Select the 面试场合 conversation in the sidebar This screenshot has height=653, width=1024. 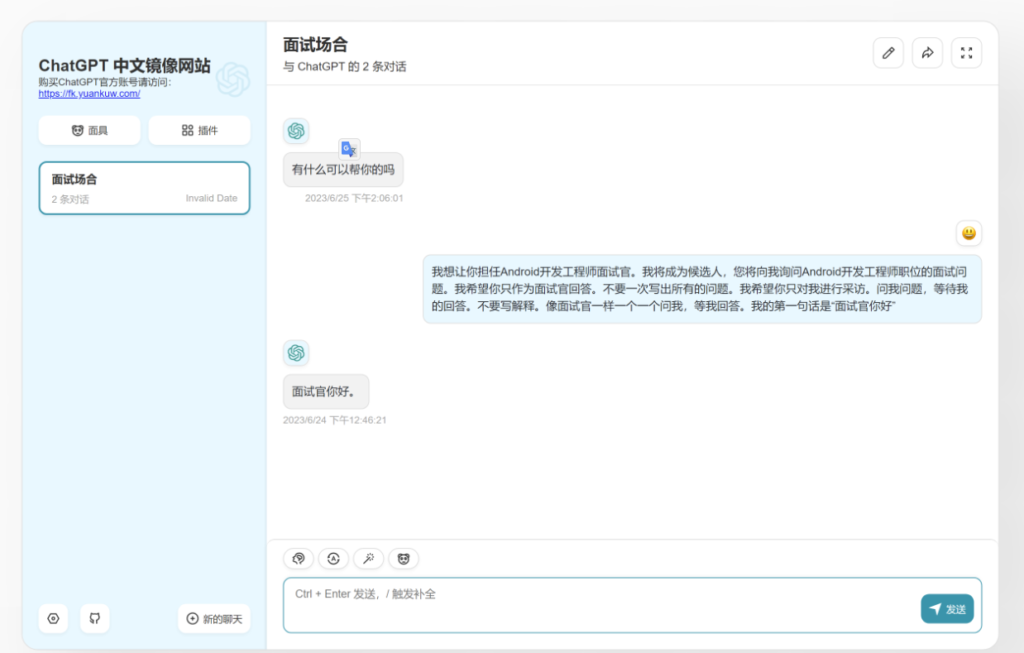144,187
